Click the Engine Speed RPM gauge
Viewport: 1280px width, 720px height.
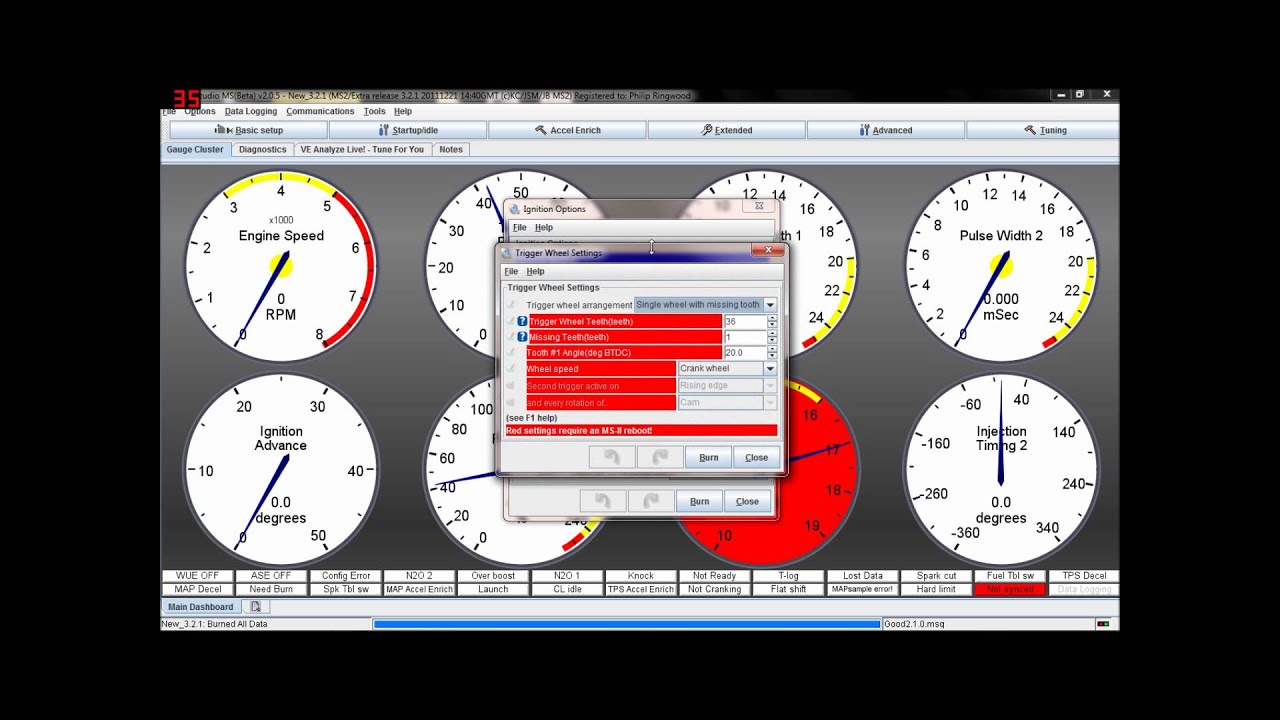click(x=281, y=265)
